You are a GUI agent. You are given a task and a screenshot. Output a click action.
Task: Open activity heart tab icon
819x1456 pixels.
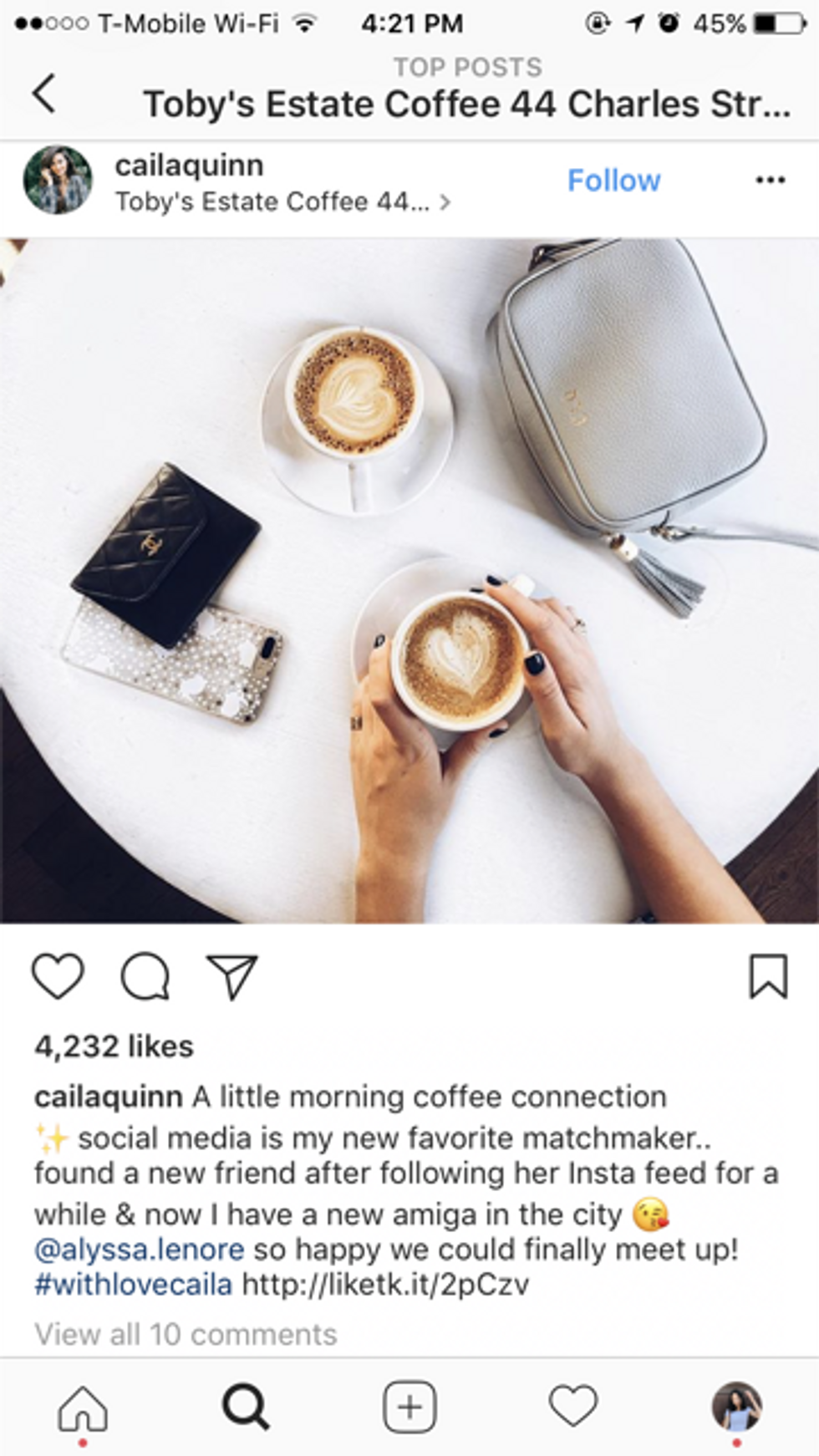click(573, 1406)
